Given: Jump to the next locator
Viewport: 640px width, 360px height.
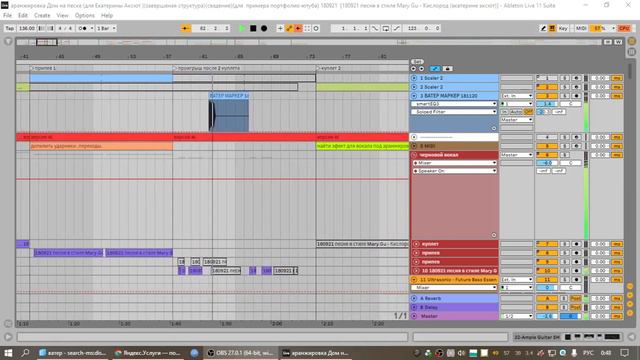Looking at the screenshot, I should [422, 69].
